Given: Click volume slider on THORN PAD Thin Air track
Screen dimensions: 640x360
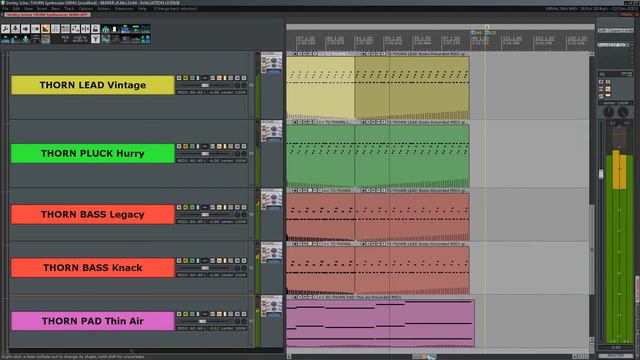Looking at the screenshot, I should 202,321.
